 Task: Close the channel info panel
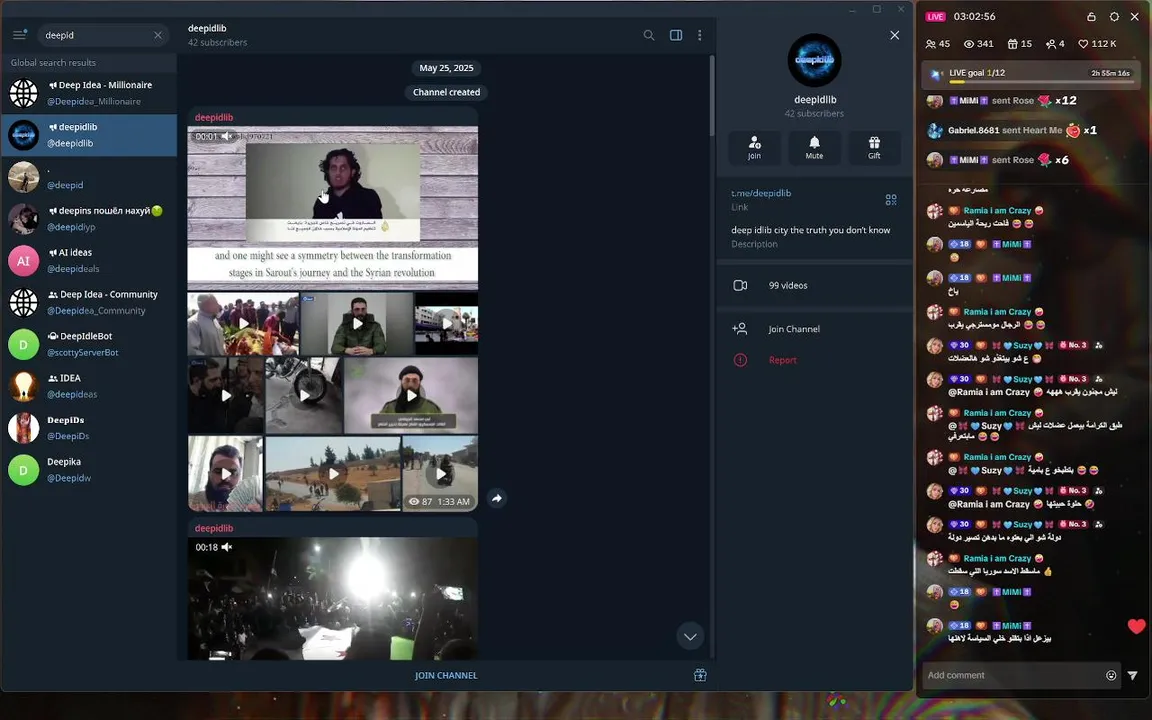(894, 35)
